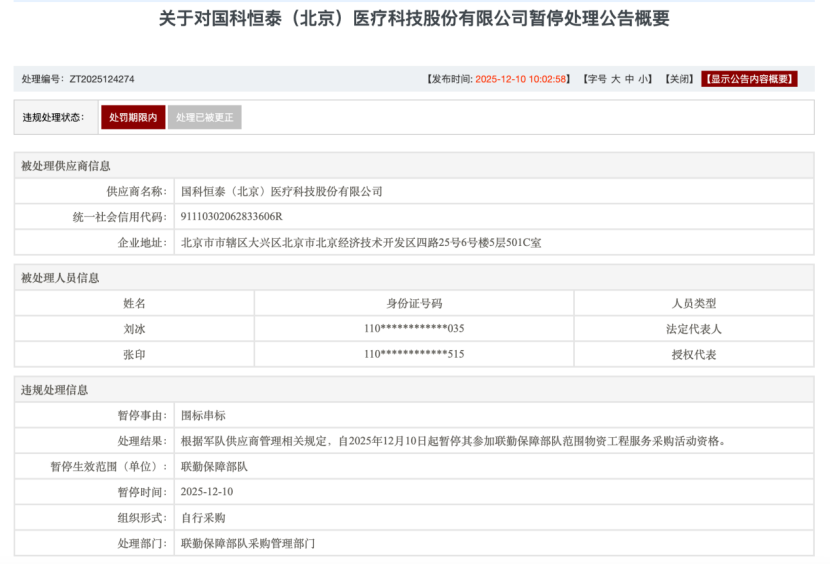This screenshot has width=830, height=564.
Task: Select the 处罚期限内 status tab
Action: [133, 118]
